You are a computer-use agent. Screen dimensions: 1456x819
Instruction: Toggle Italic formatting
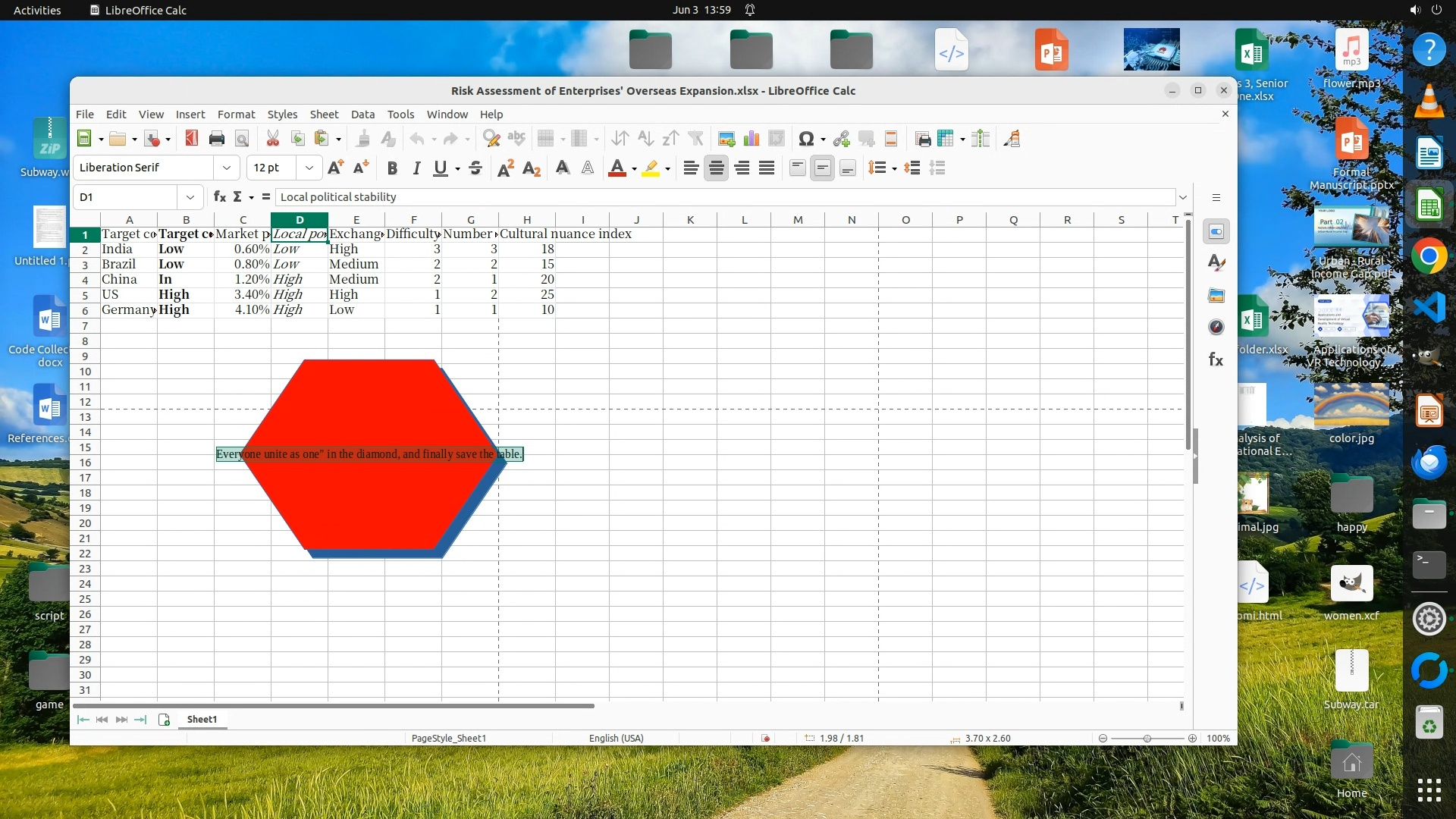click(416, 168)
